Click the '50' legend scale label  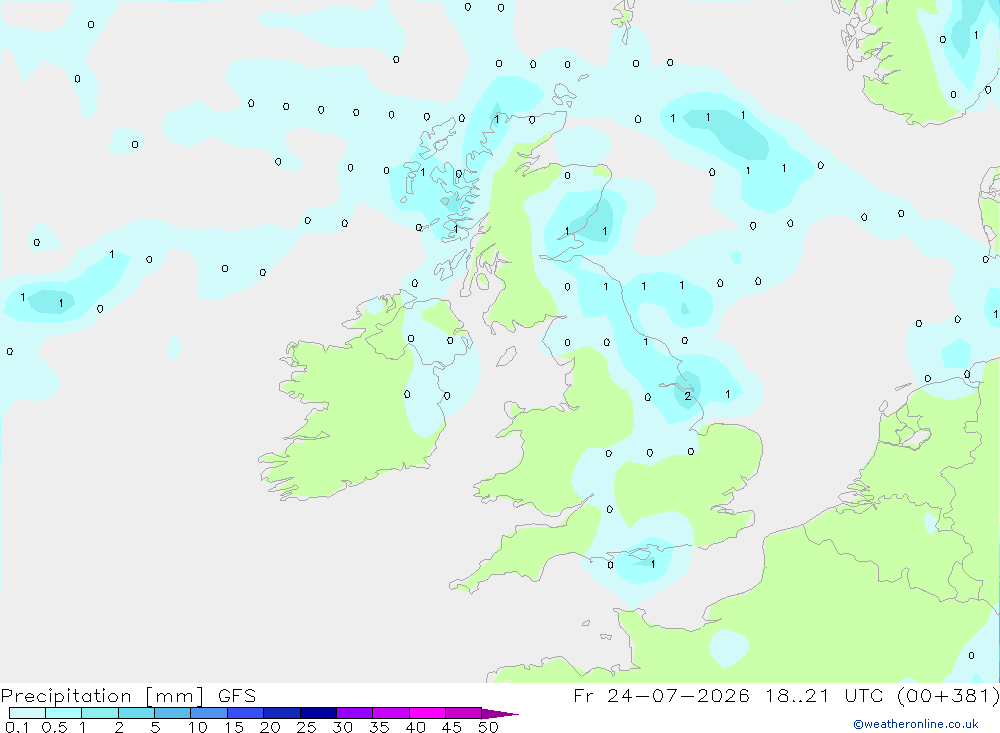click(x=488, y=727)
